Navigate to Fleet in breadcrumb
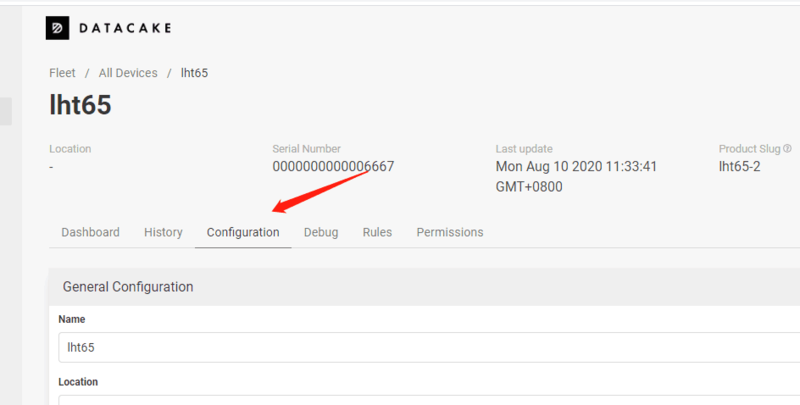This screenshot has height=405, width=800. coord(62,73)
